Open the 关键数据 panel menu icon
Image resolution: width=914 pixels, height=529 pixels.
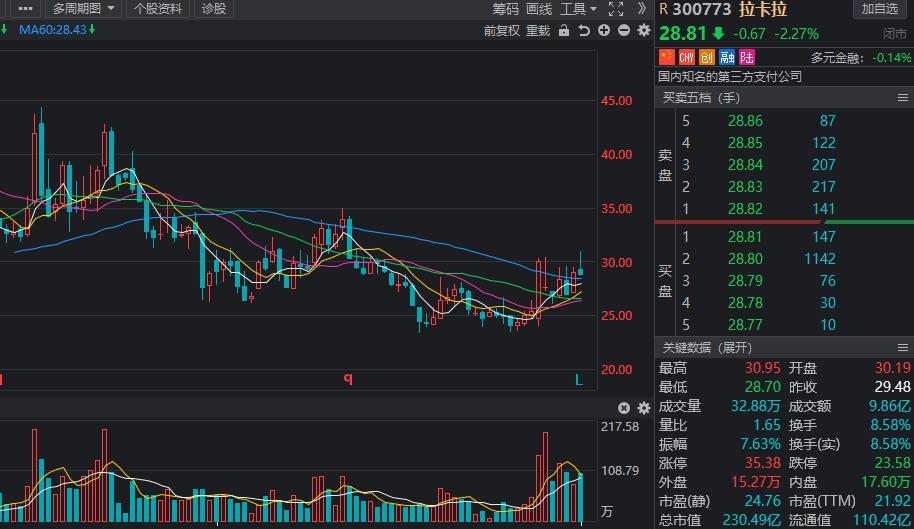pos(903,347)
